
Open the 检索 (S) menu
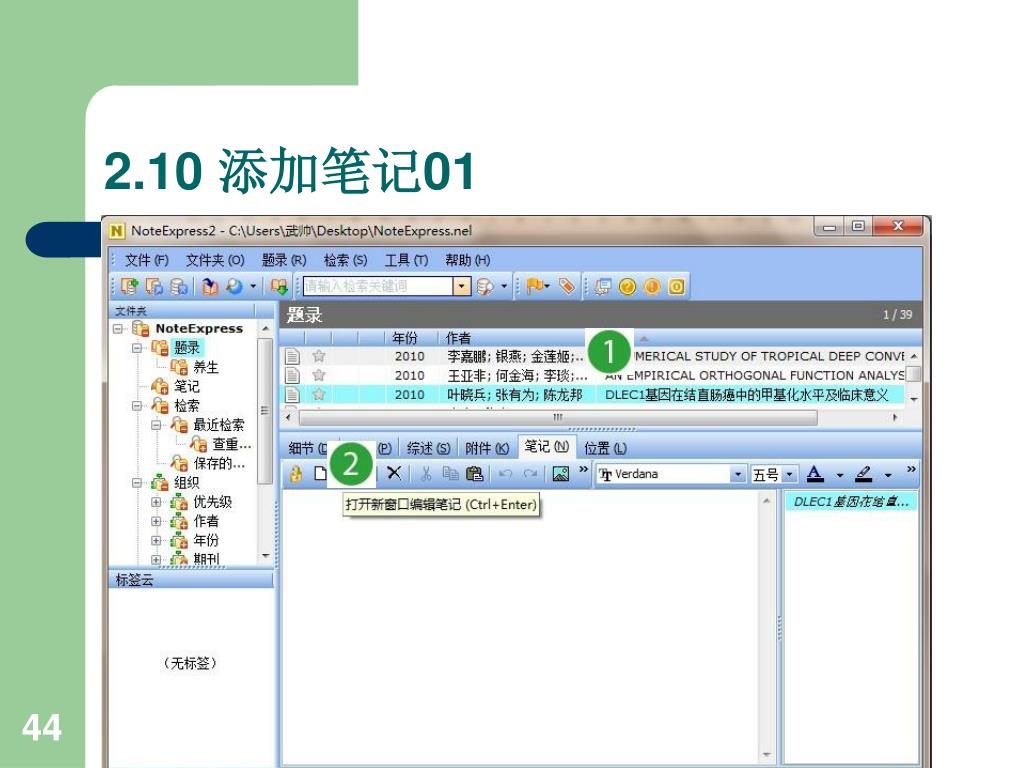(x=345, y=260)
